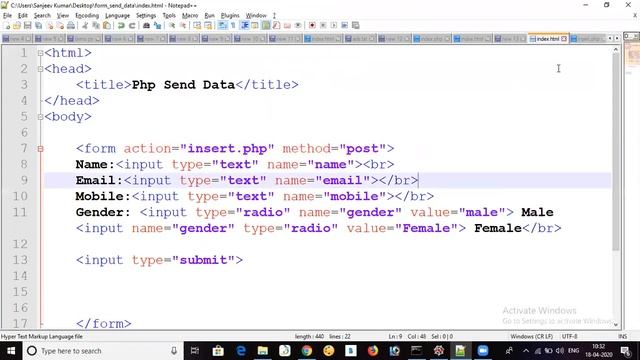
Task: Click the Save toolbar icon
Action: (27, 25)
